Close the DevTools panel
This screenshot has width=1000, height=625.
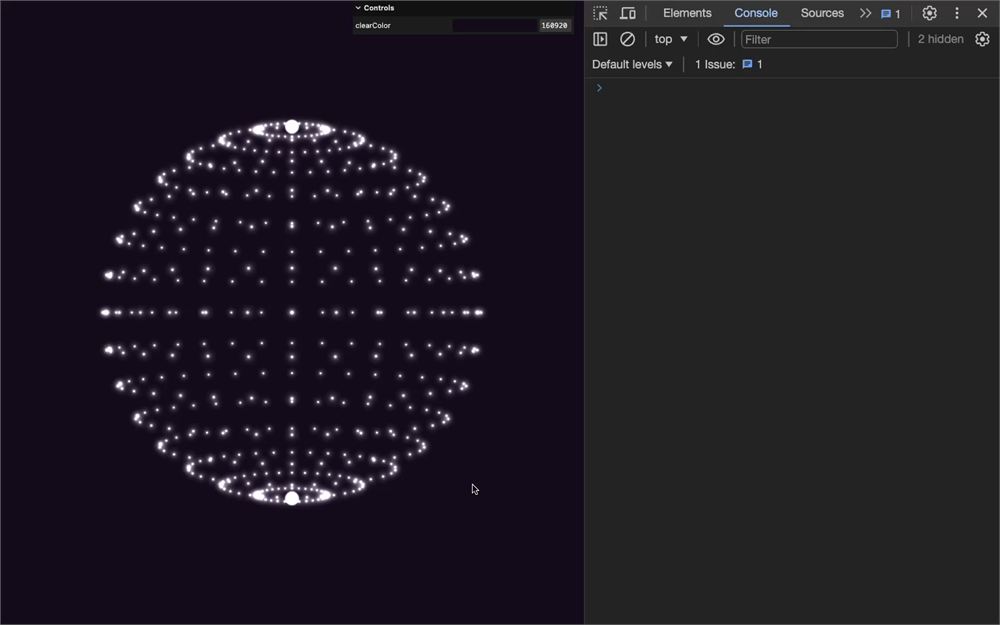[x=982, y=13]
